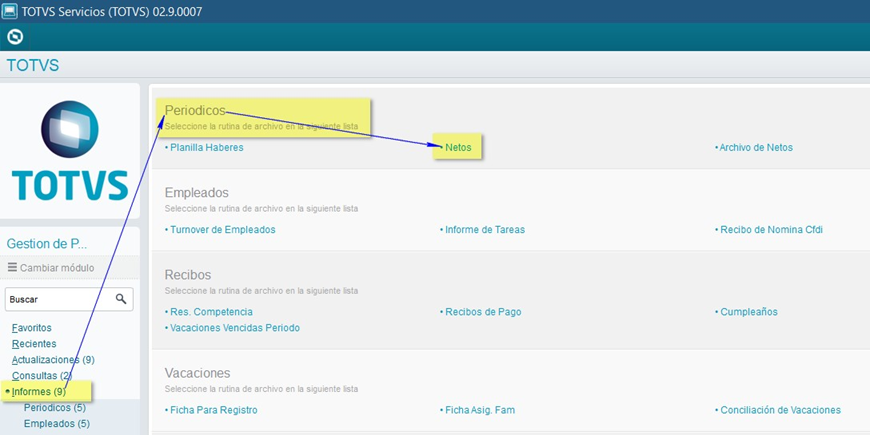Open Res. Competencia report
This screenshot has height=435, width=870.
pyautogui.click(x=209, y=312)
